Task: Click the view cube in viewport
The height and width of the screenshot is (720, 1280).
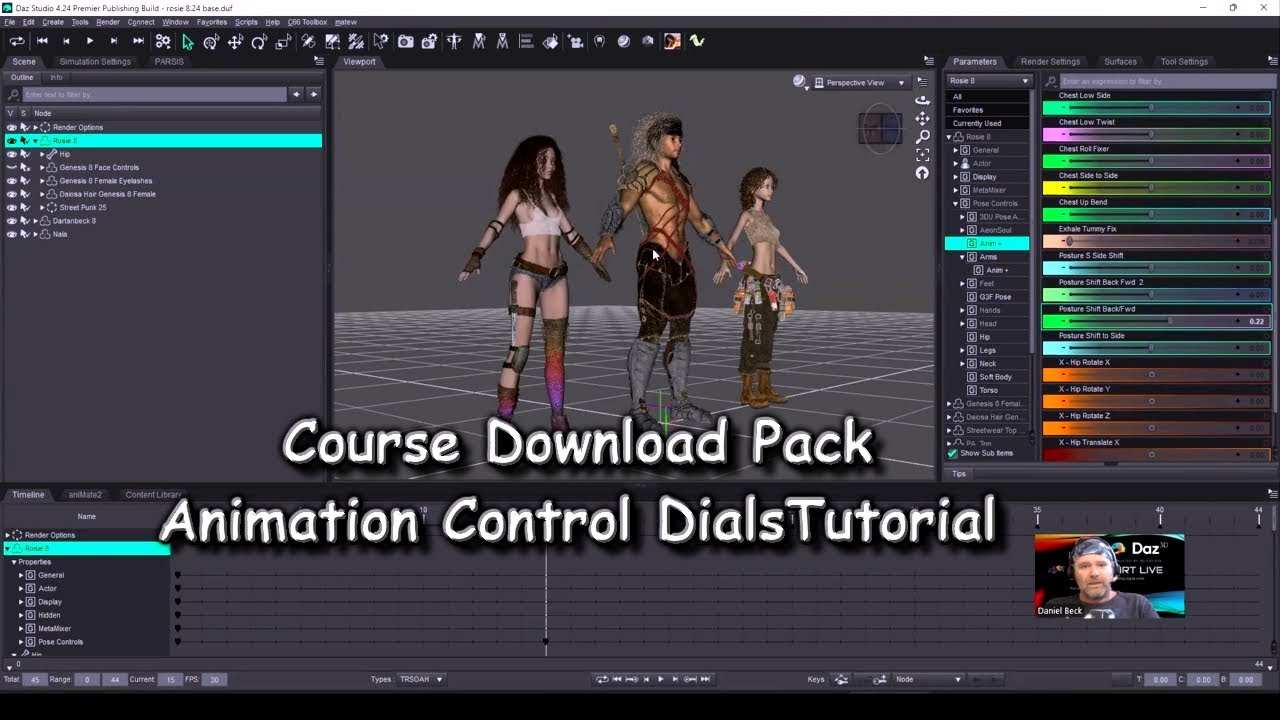Action: pos(879,128)
